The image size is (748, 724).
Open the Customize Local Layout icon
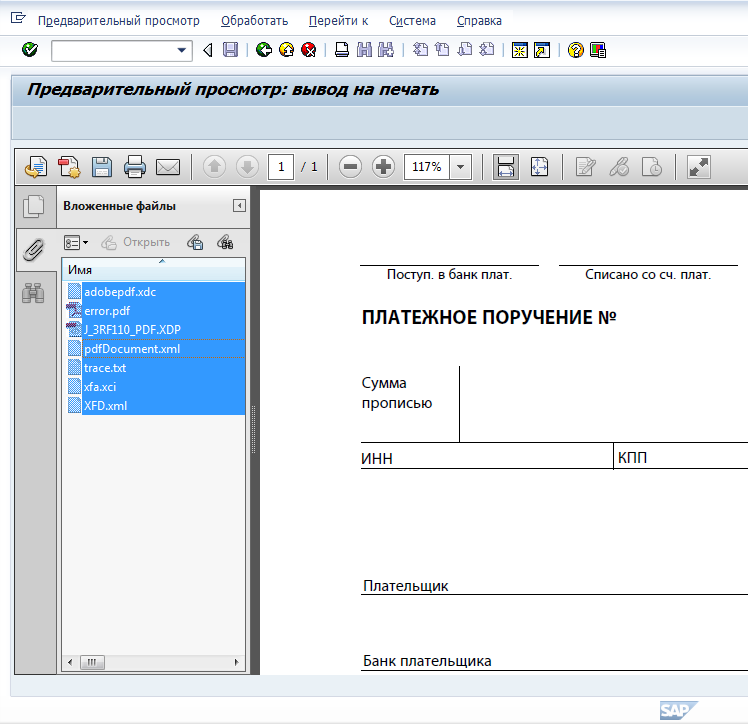(598, 50)
